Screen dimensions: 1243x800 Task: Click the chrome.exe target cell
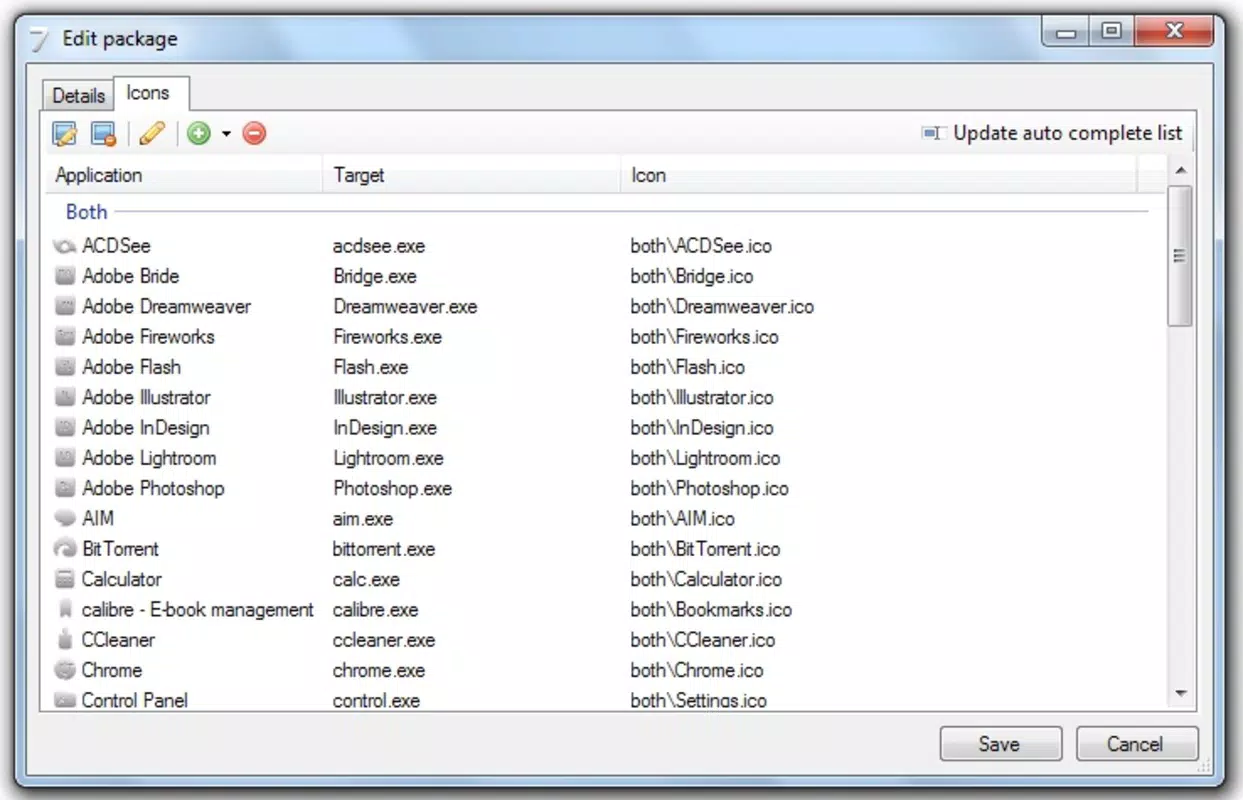point(379,670)
